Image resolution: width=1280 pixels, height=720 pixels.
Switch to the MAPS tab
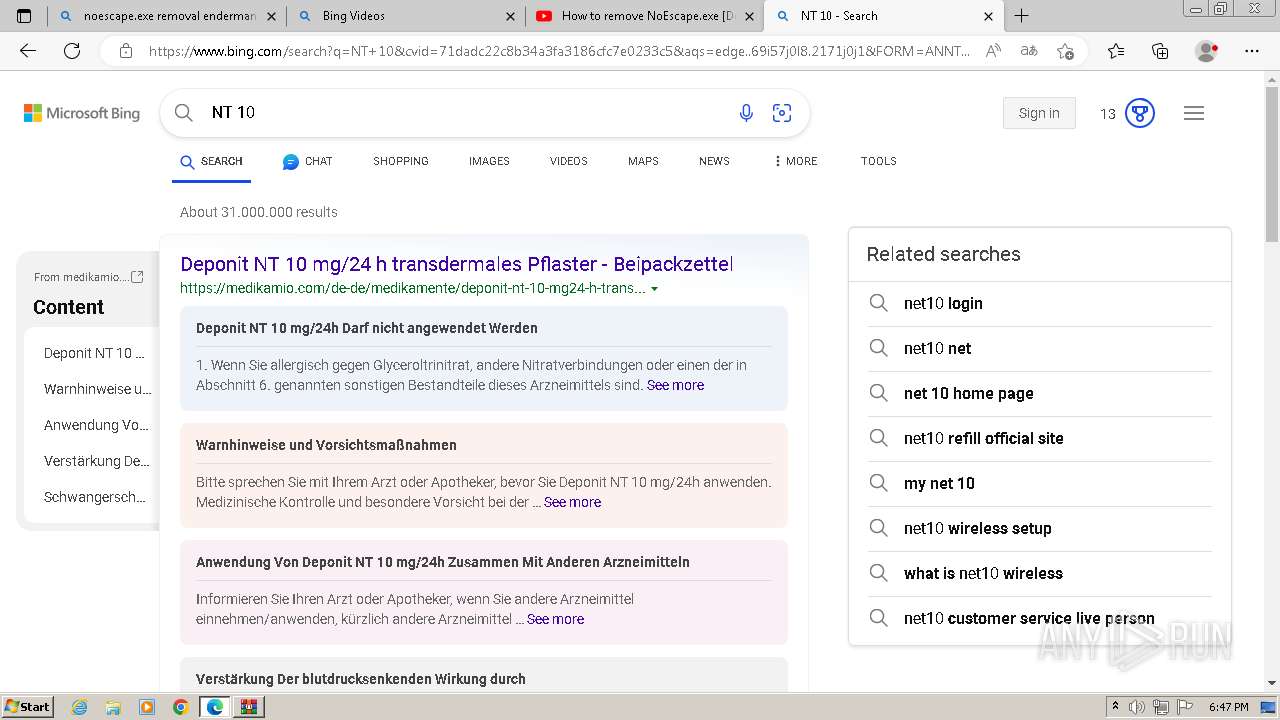tap(643, 161)
